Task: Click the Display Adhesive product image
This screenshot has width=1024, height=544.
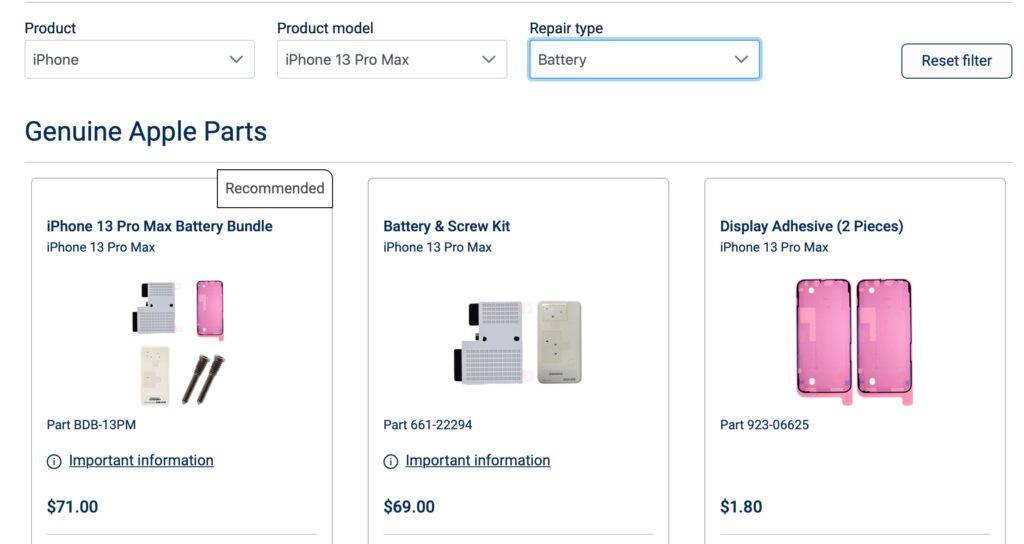Action: click(854, 342)
